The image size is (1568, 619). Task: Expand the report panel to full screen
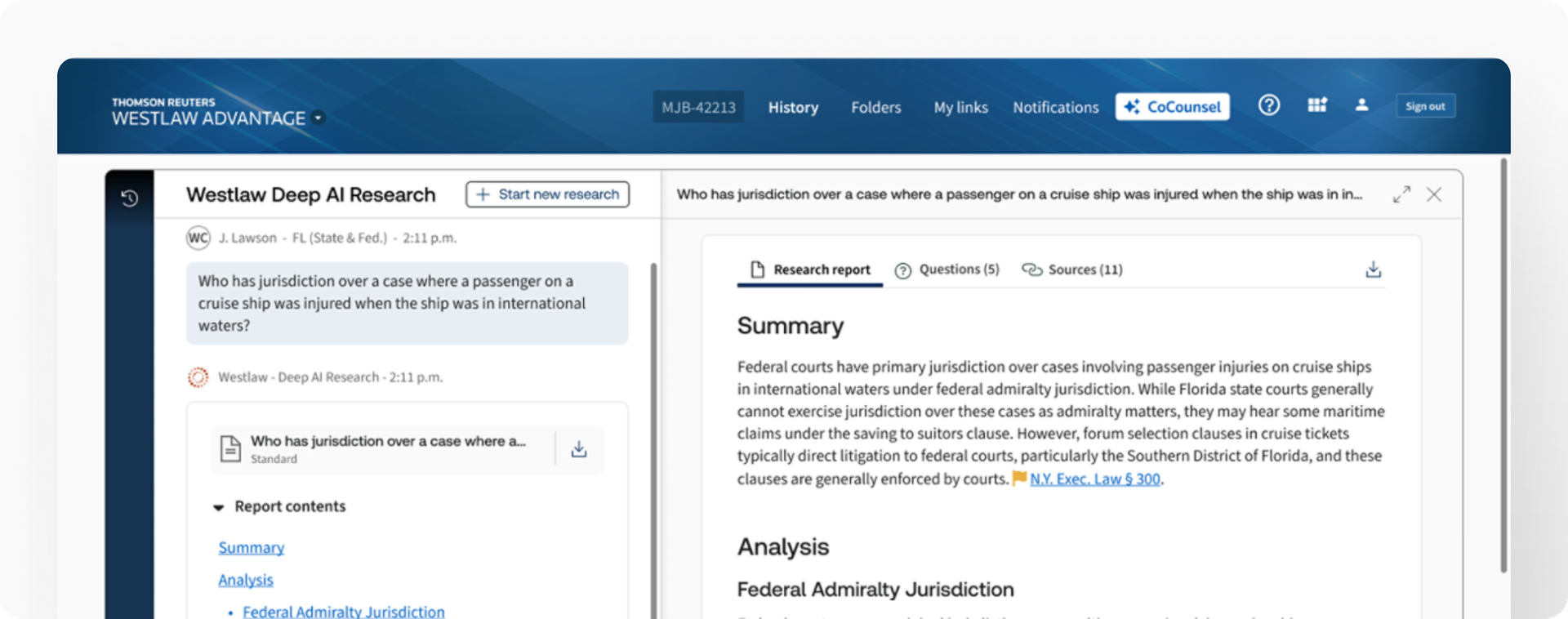1401,194
